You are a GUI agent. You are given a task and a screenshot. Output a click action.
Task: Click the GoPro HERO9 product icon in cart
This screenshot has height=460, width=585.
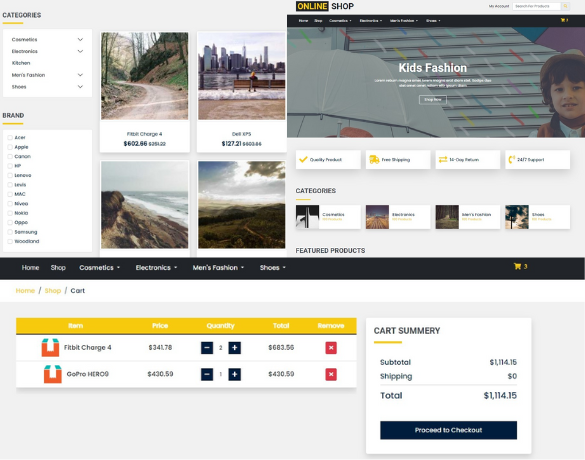(x=53, y=374)
